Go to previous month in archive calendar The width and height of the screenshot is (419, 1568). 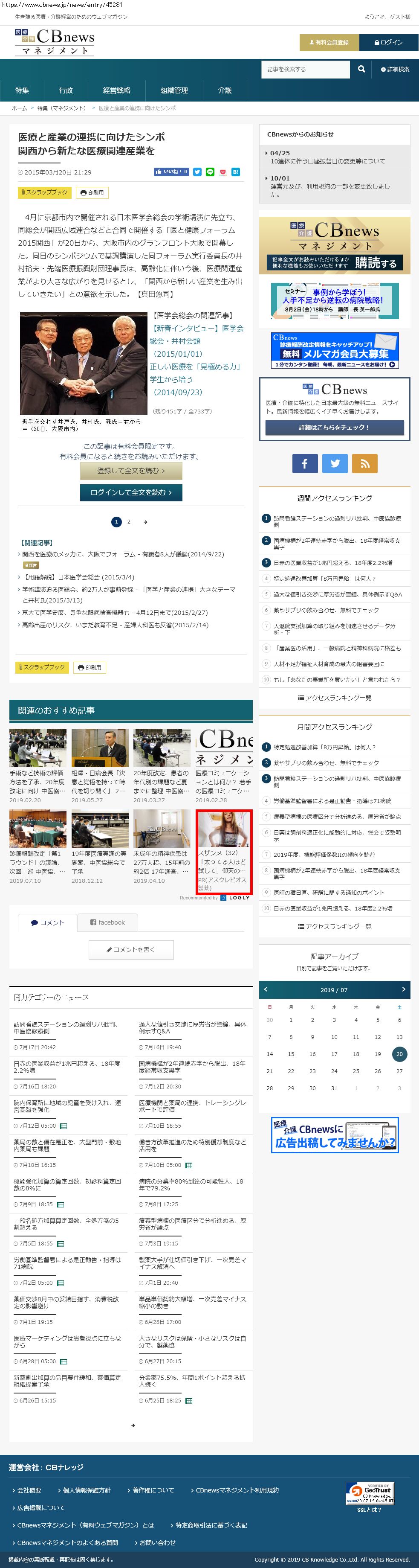(x=265, y=989)
